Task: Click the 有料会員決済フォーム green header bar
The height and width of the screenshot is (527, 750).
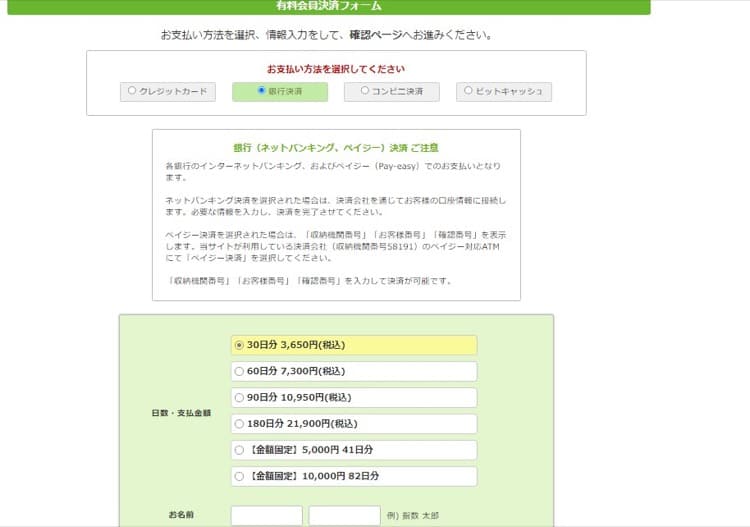Action: 329,6
